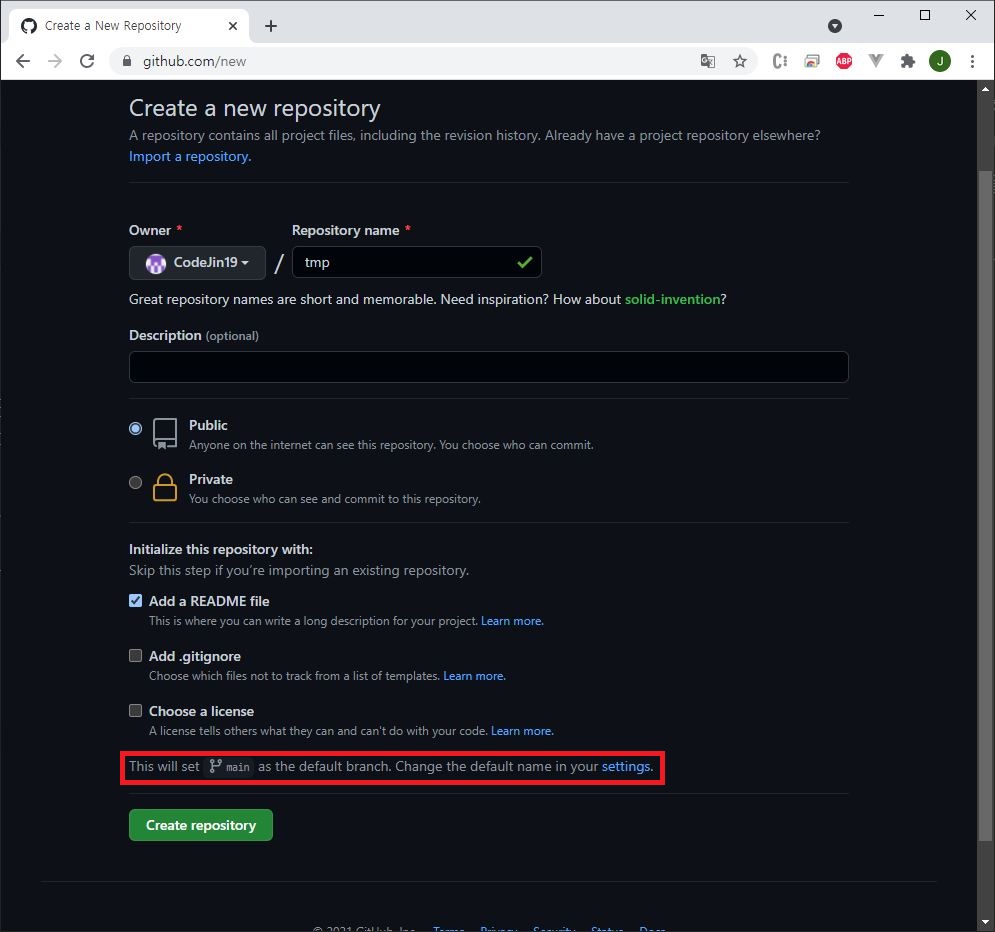The image size is (995, 932).
Task: Bookmark this page with the star icon
Action: click(x=740, y=61)
